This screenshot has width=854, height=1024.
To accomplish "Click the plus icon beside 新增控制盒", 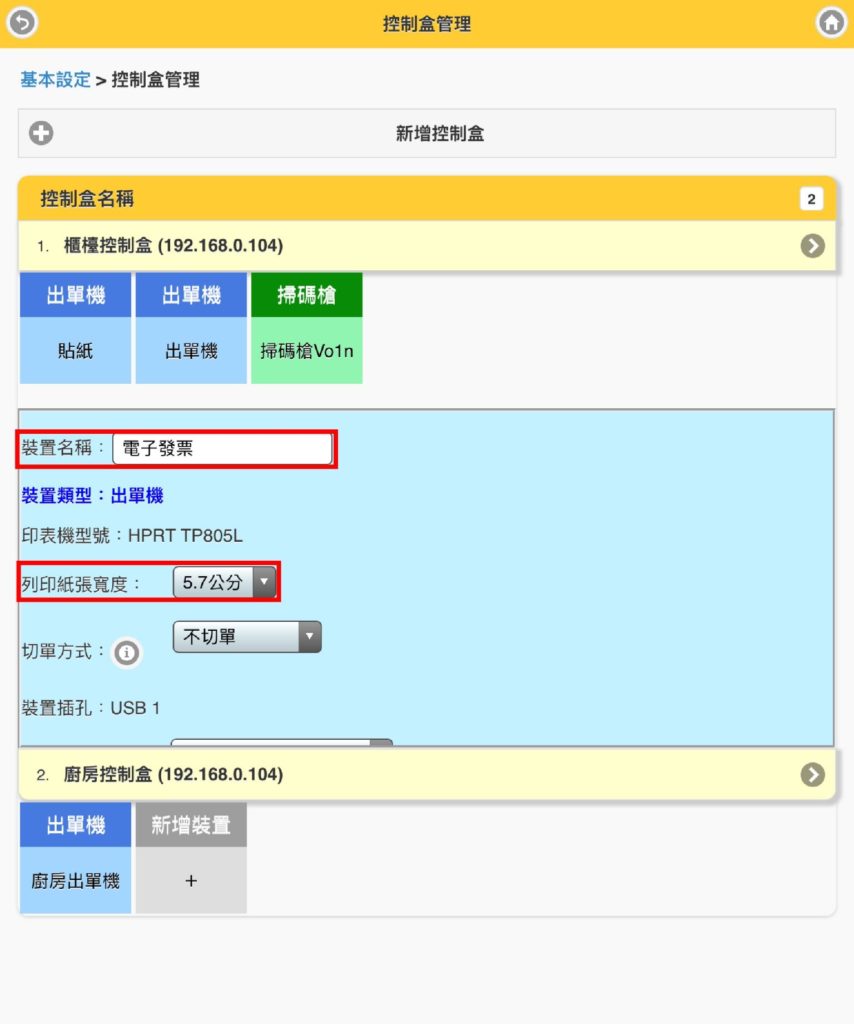I will (41, 133).
